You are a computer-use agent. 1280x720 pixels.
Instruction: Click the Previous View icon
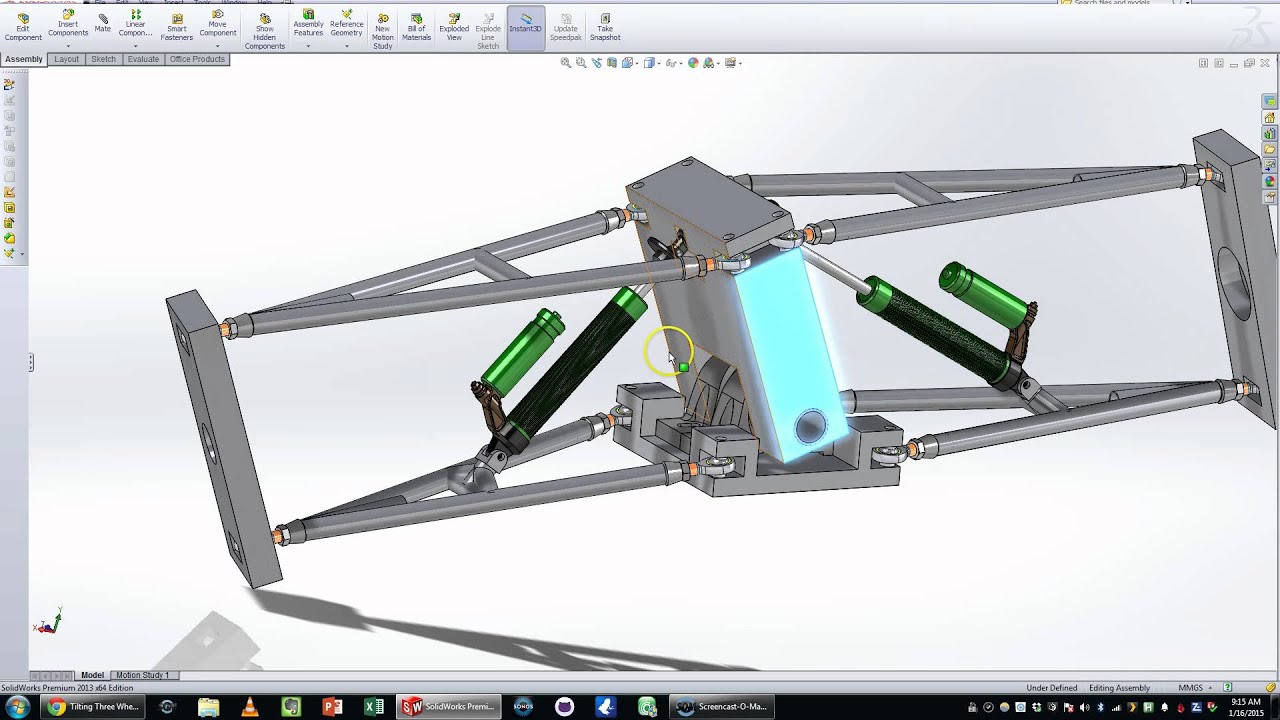pyautogui.click(x=597, y=63)
